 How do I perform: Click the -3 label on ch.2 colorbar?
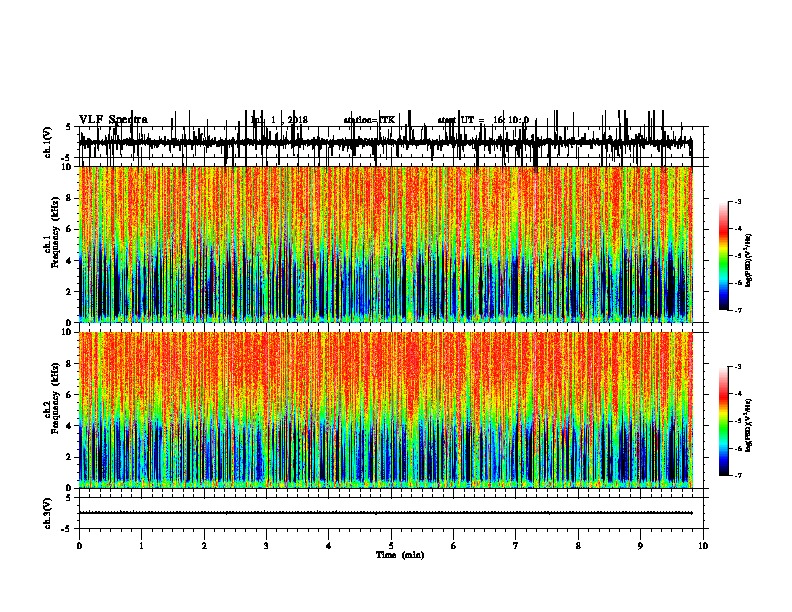coord(738,367)
